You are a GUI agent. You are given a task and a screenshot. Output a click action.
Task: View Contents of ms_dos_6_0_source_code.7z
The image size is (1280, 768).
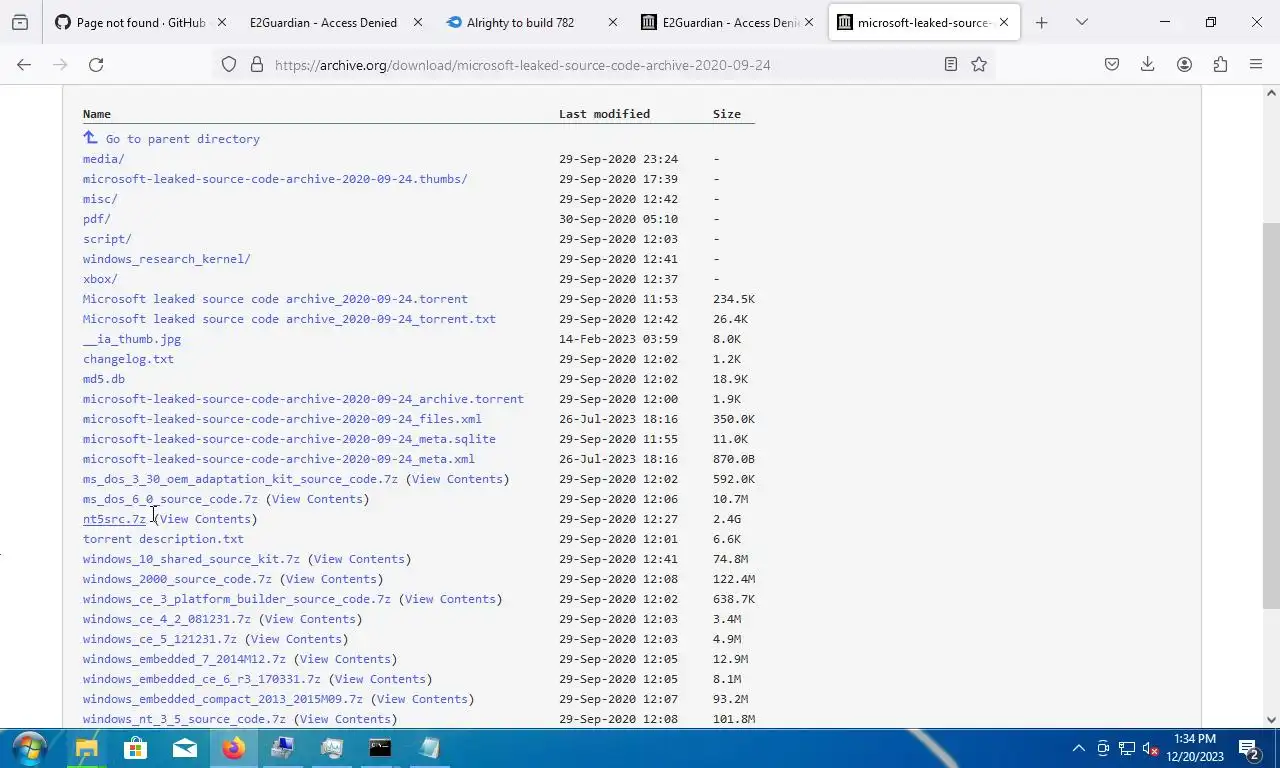click(317, 499)
